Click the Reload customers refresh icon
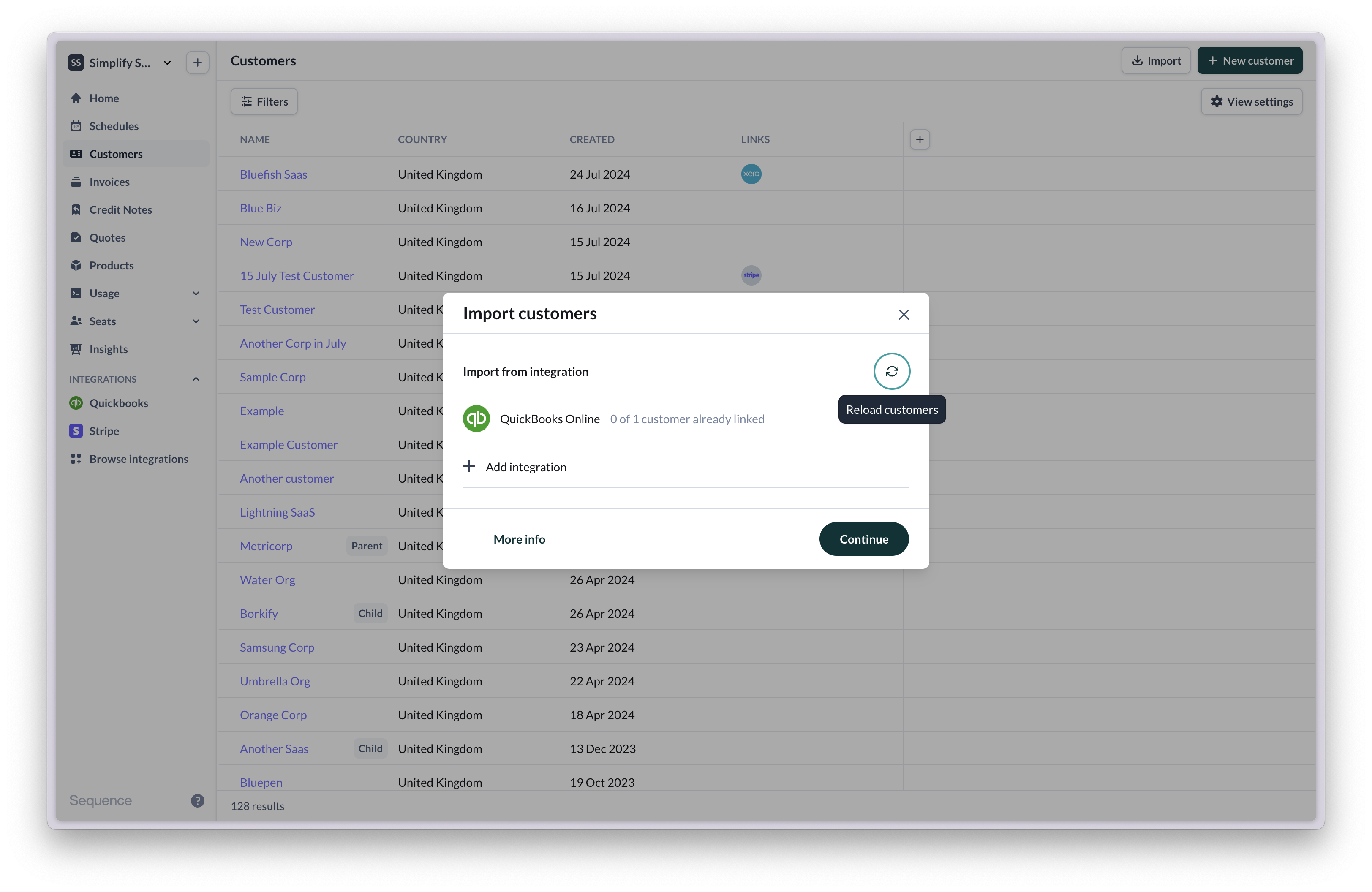1372x892 pixels. [x=891, y=371]
